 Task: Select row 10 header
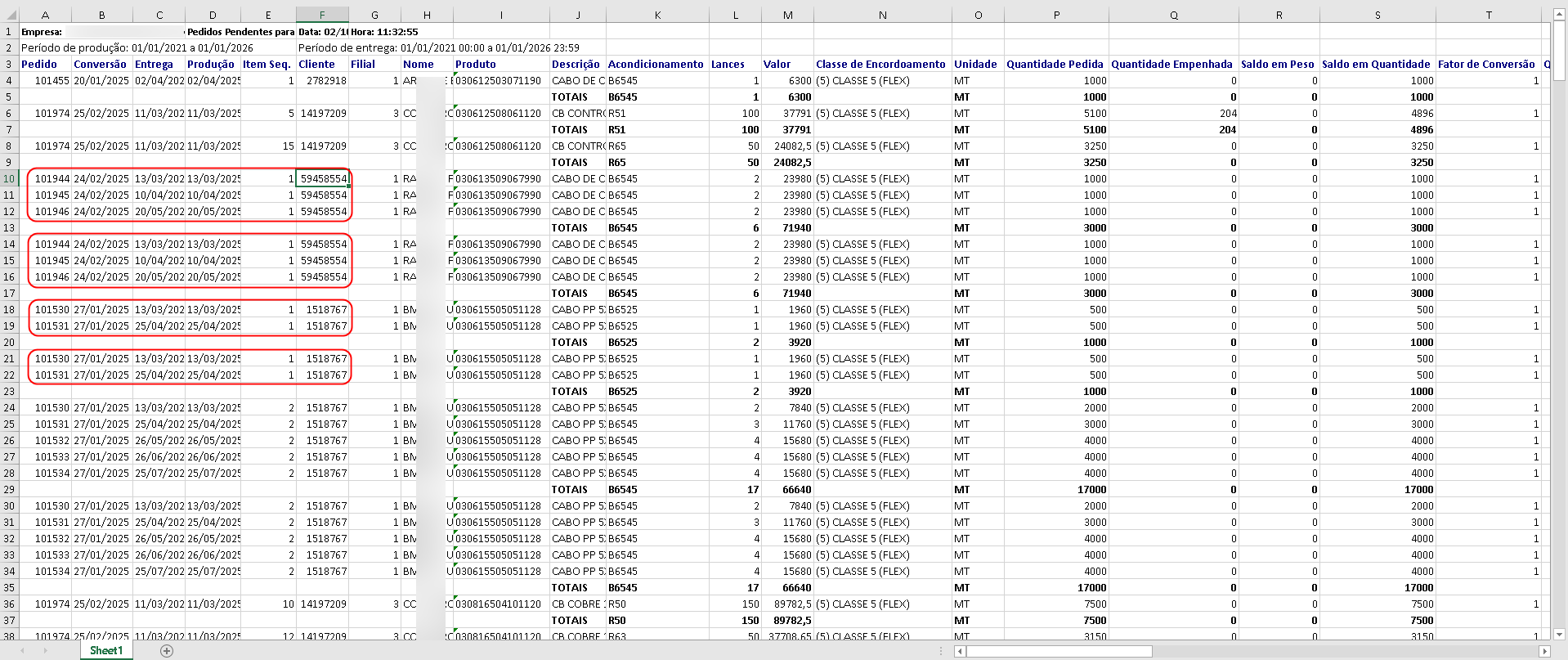click(x=9, y=178)
